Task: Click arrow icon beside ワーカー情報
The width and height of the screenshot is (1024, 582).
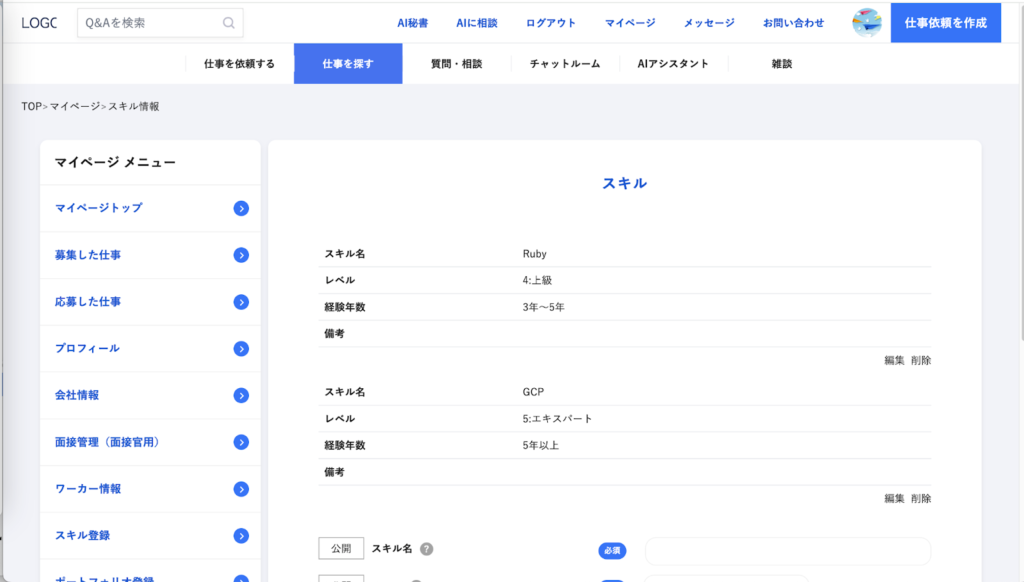Action: tap(241, 489)
